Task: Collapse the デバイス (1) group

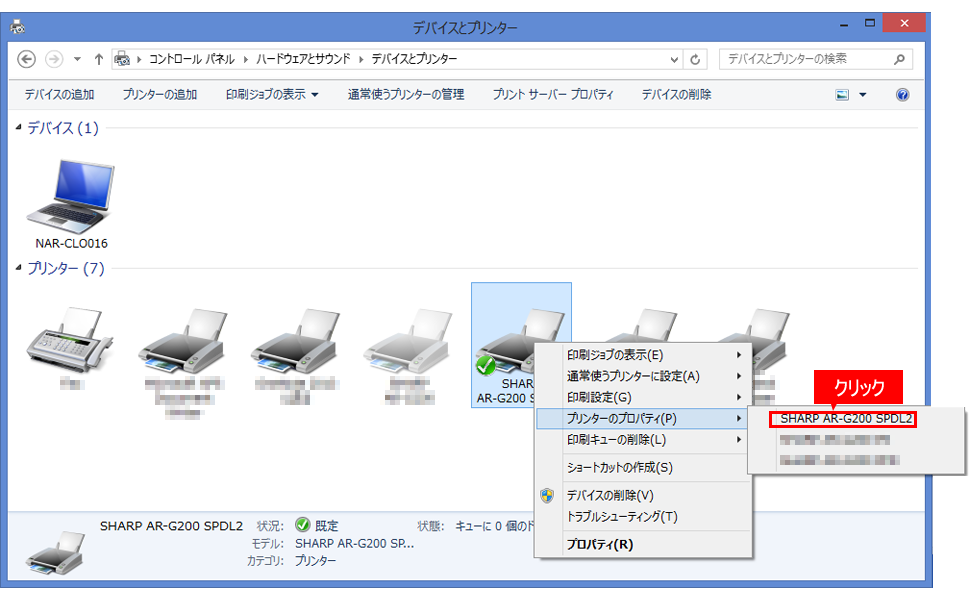Action: [x=19, y=128]
